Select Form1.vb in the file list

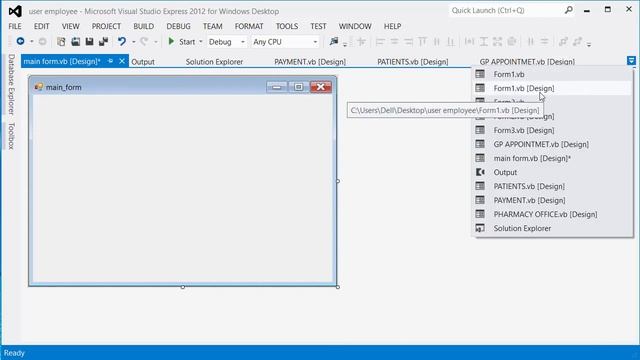tap(552, 74)
